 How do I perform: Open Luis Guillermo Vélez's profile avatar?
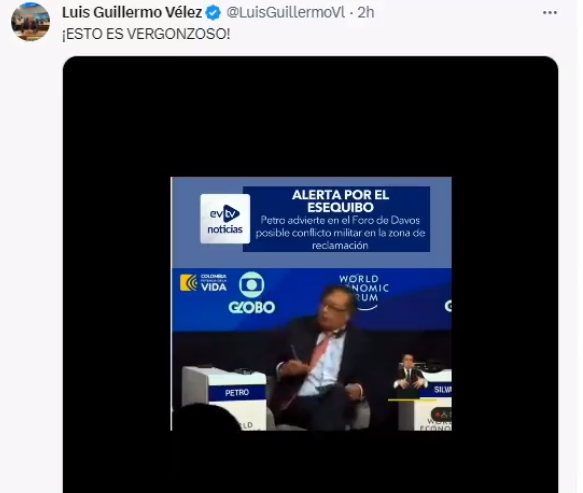coord(30,21)
